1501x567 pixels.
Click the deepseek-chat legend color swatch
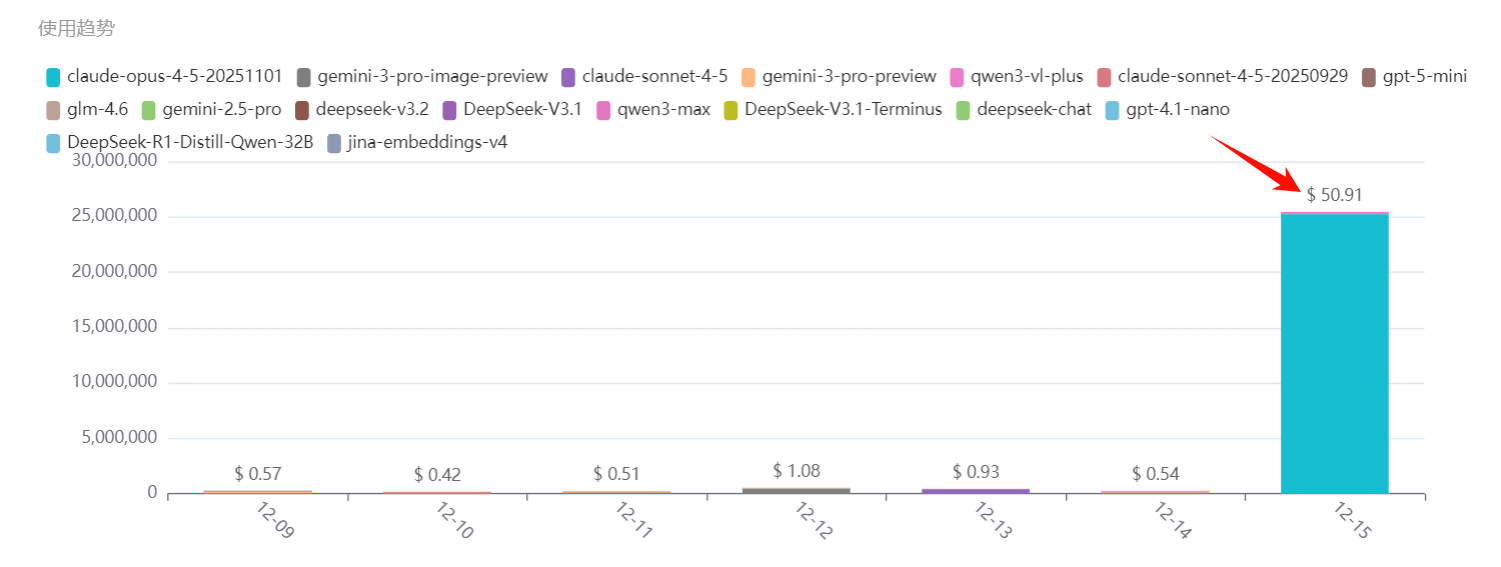coord(964,109)
